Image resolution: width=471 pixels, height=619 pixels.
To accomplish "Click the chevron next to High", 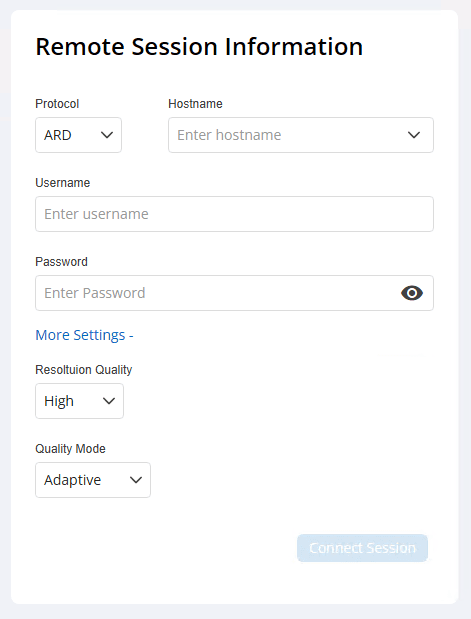I will (109, 401).
